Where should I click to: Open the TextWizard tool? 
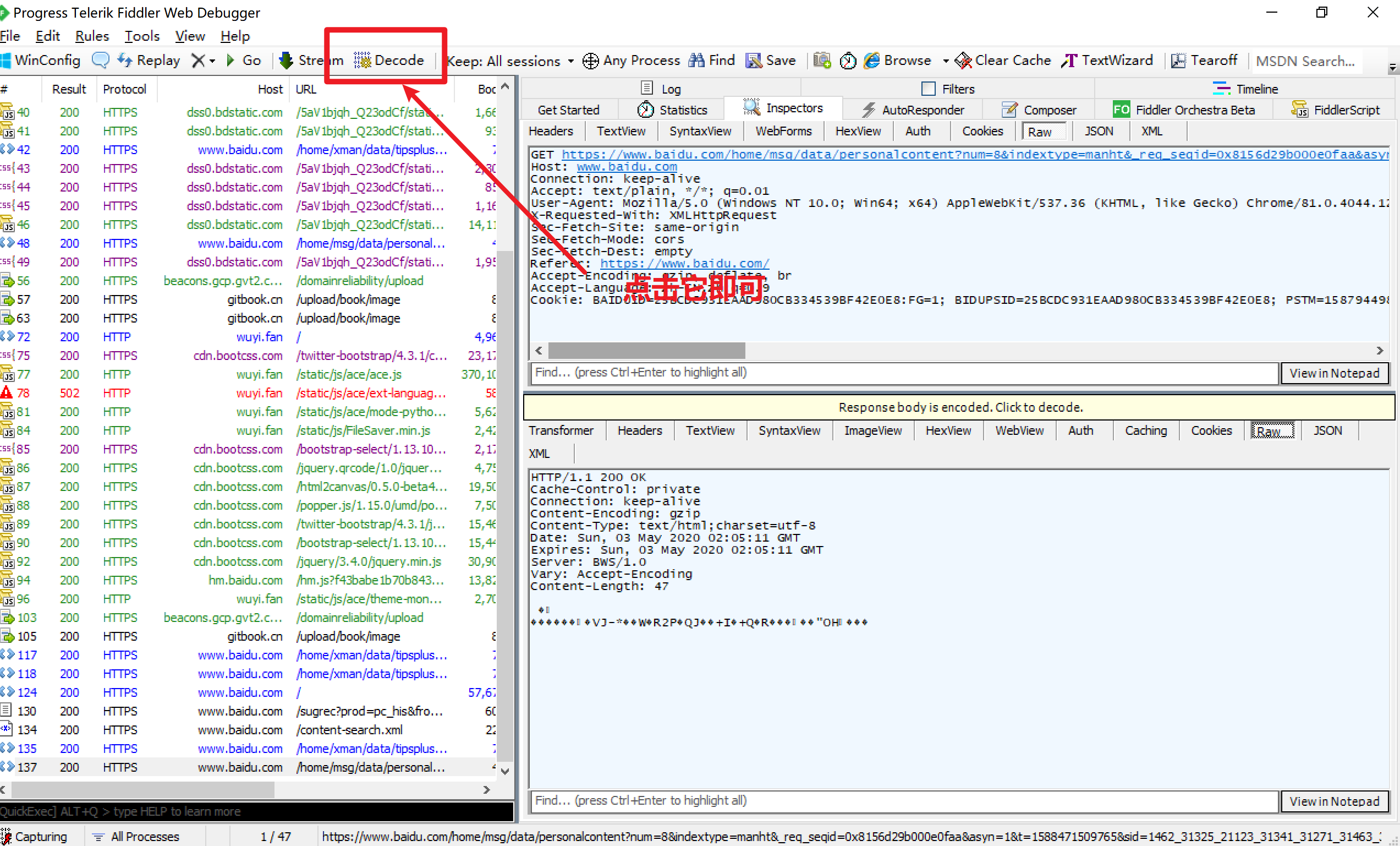tap(1107, 60)
